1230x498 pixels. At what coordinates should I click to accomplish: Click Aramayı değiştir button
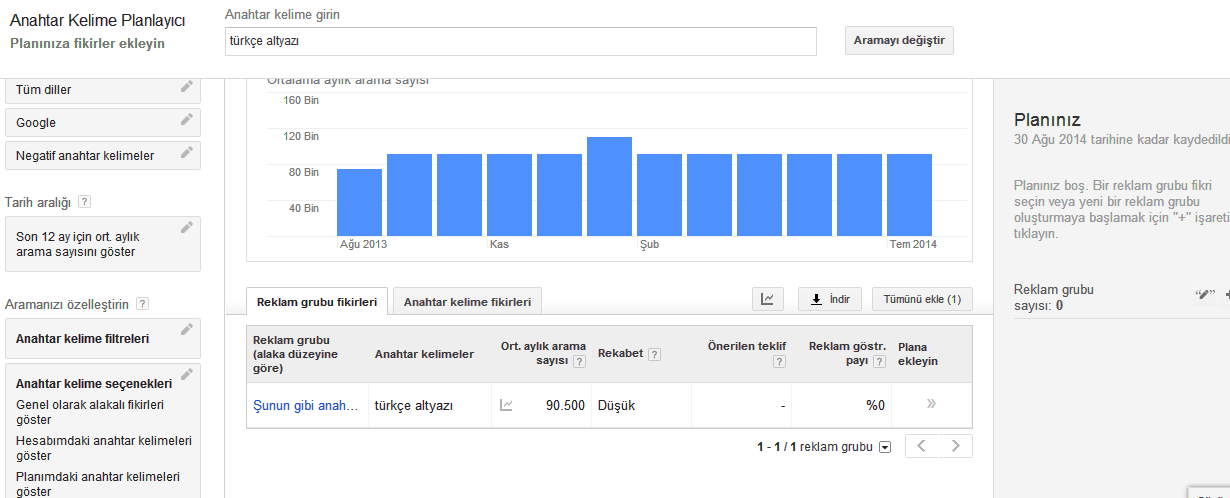899,41
